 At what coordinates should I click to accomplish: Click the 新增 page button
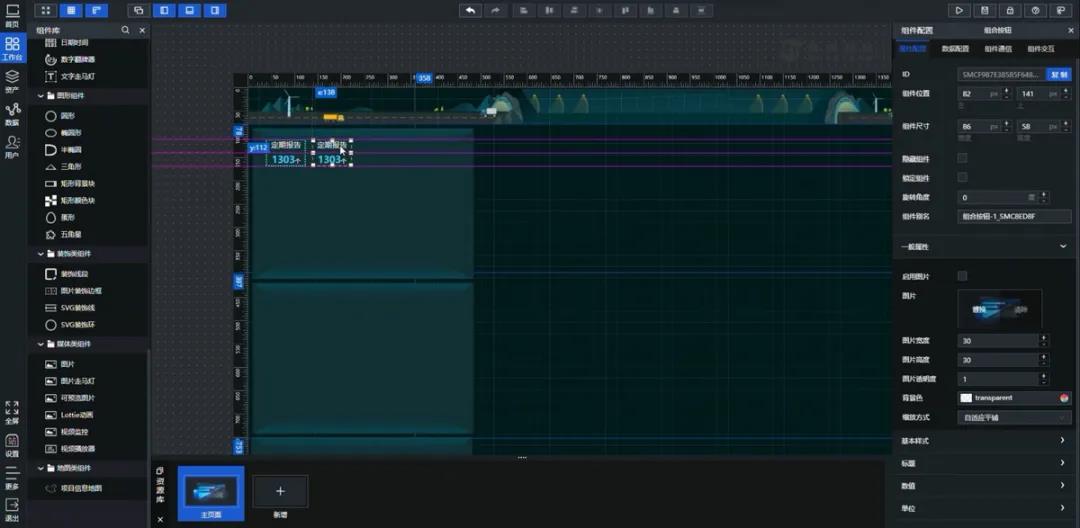(280, 492)
